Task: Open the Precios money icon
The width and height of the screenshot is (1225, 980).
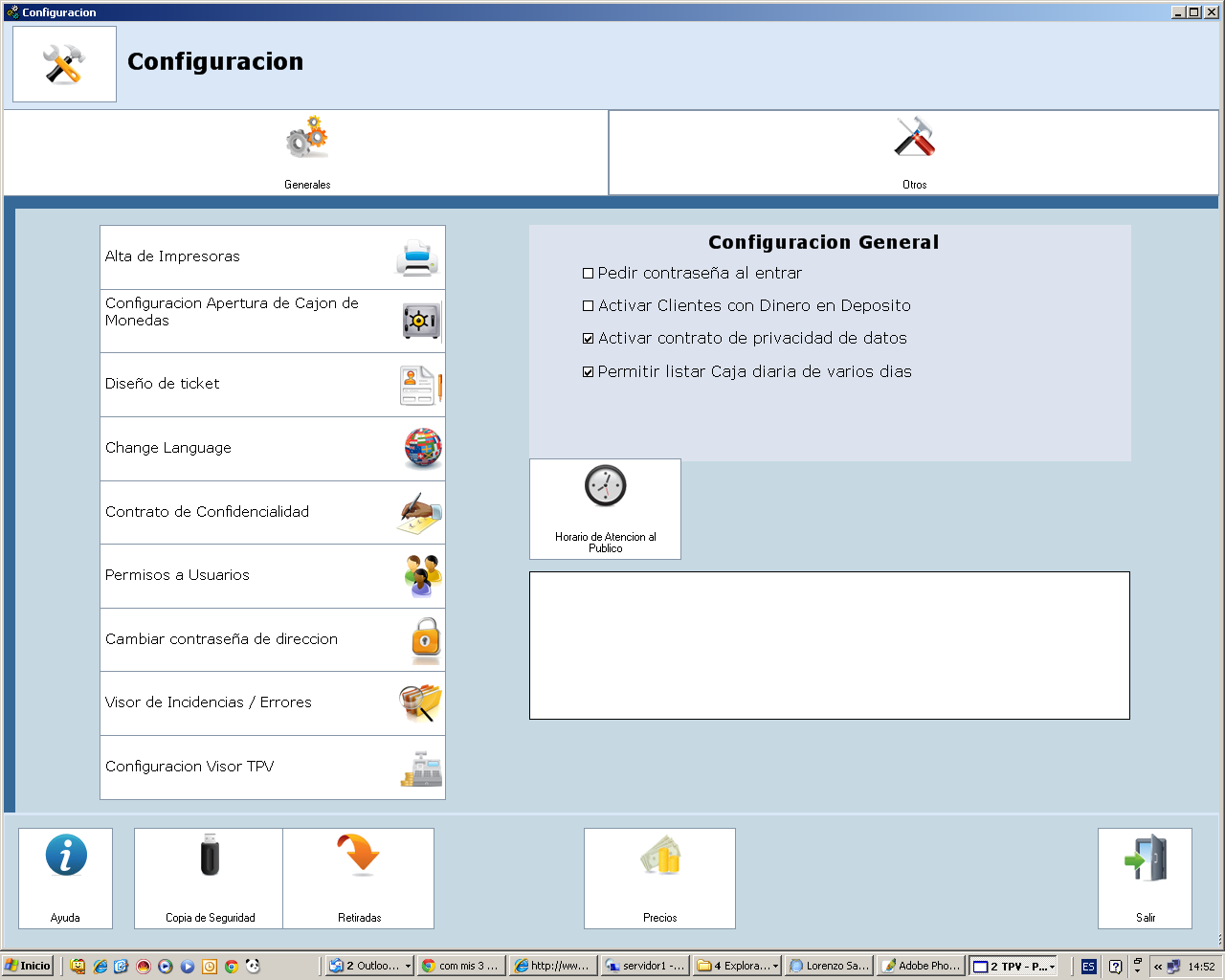Action: pyautogui.click(x=659, y=856)
